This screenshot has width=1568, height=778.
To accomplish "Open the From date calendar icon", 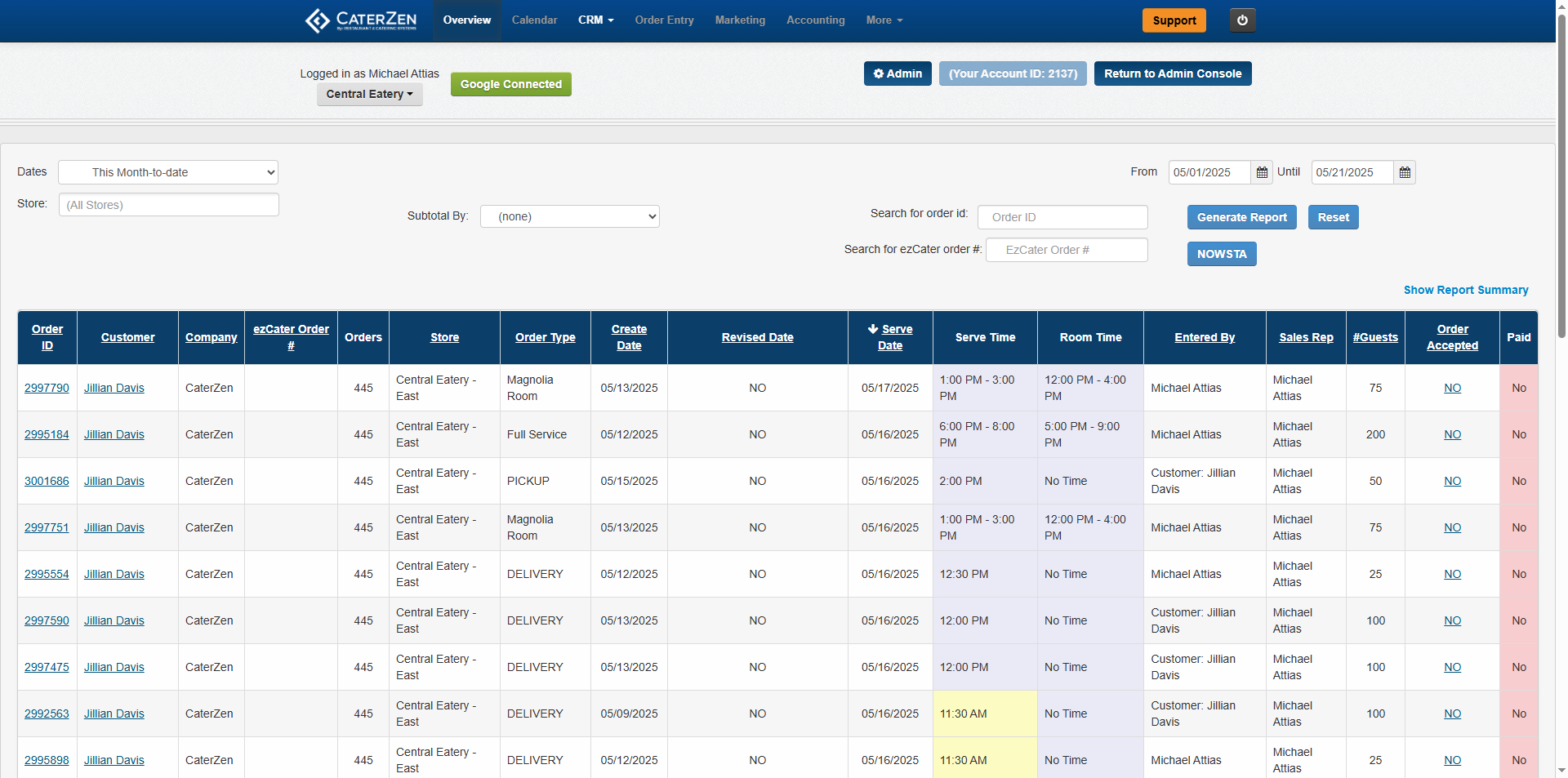I will 1262,172.
